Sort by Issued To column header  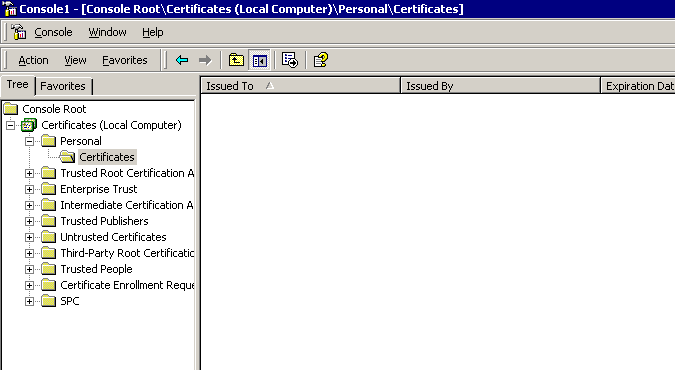(x=300, y=86)
